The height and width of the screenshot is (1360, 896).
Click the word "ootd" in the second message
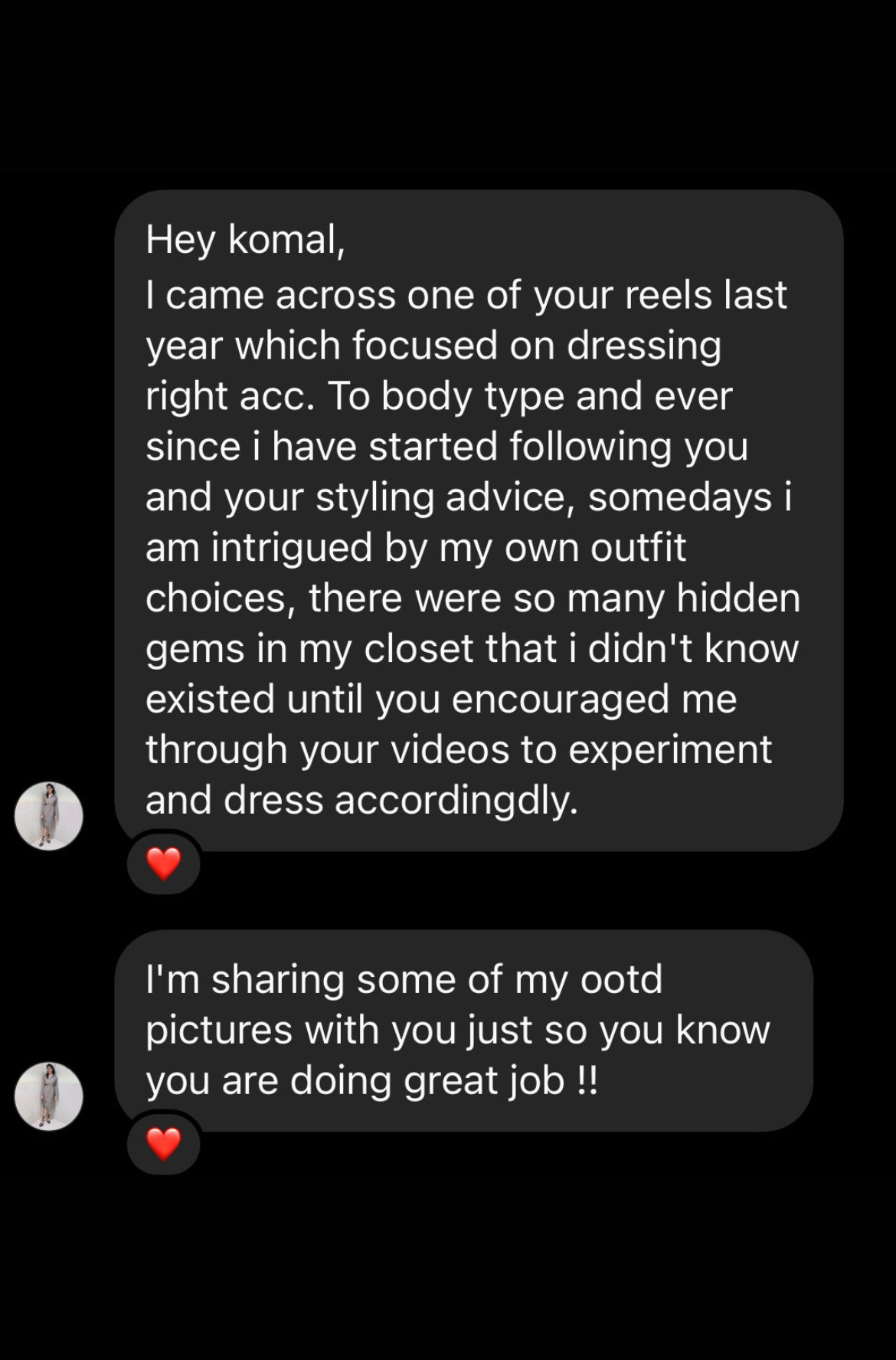(x=621, y=980)
